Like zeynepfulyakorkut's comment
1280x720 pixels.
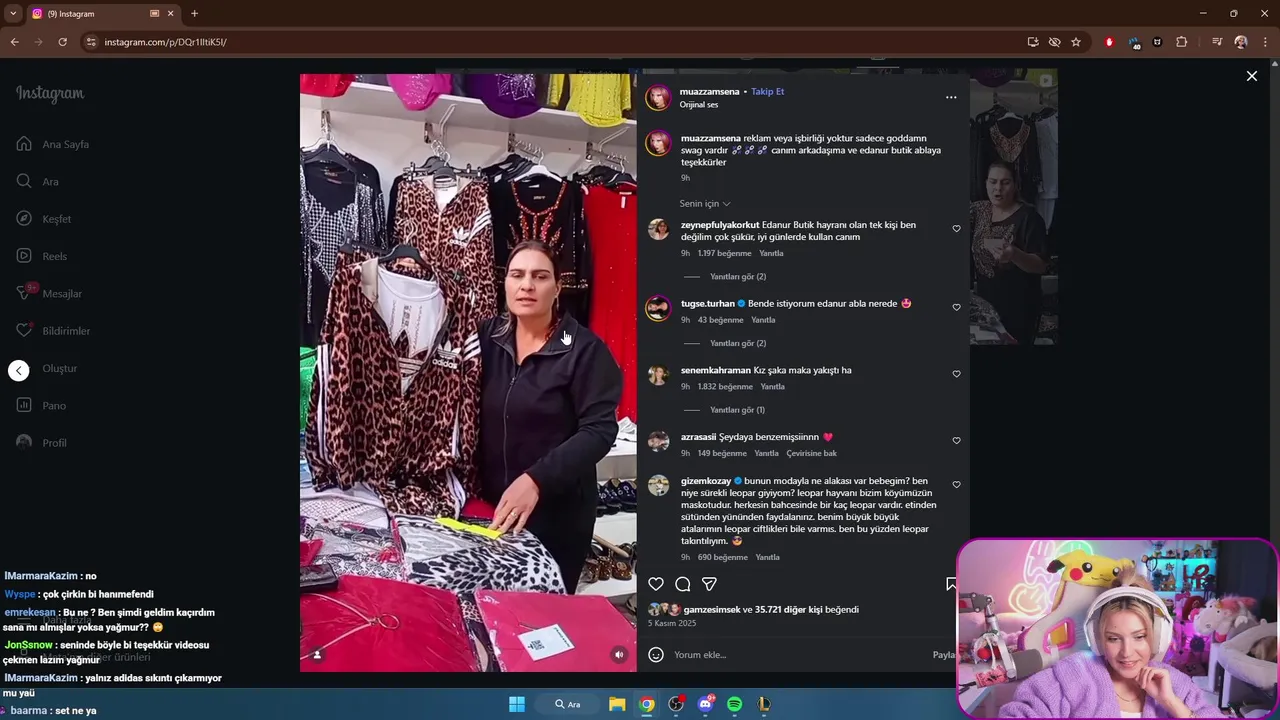coord(956,229)
